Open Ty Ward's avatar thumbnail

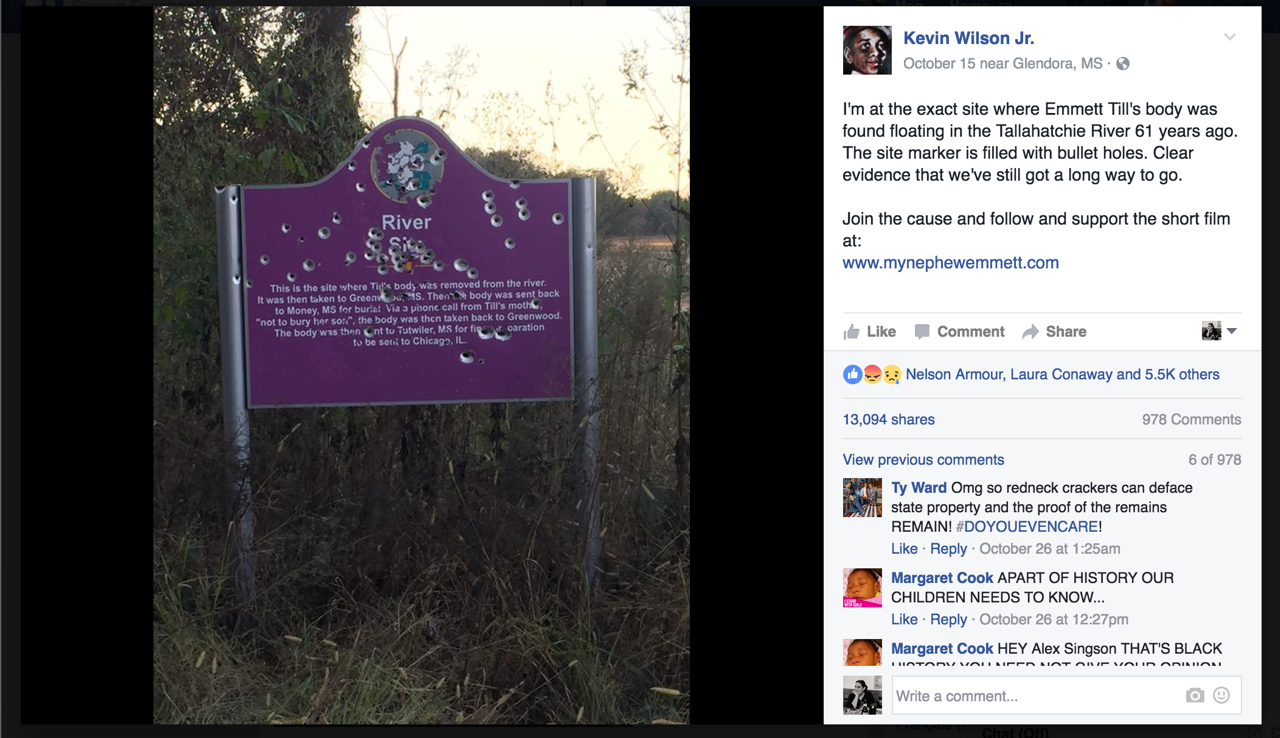pyautogui.click(x=862, y=498)
